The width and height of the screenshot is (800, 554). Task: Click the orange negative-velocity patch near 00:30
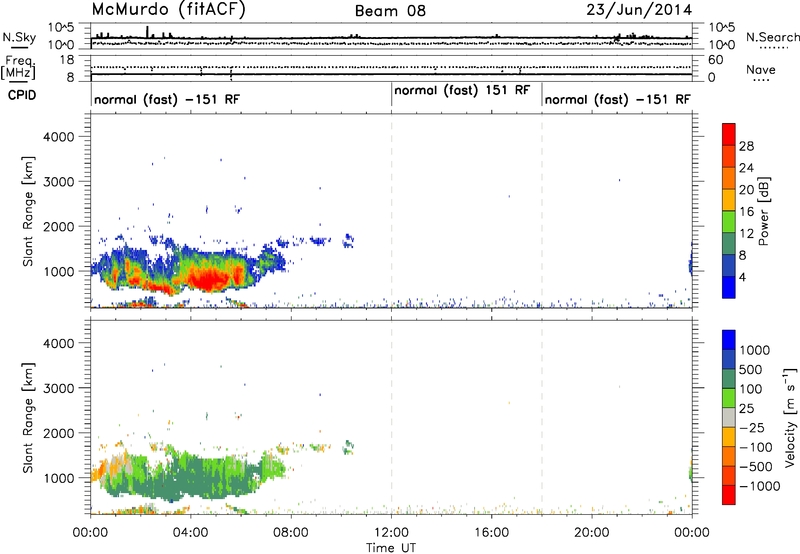(x=98, y=472)
